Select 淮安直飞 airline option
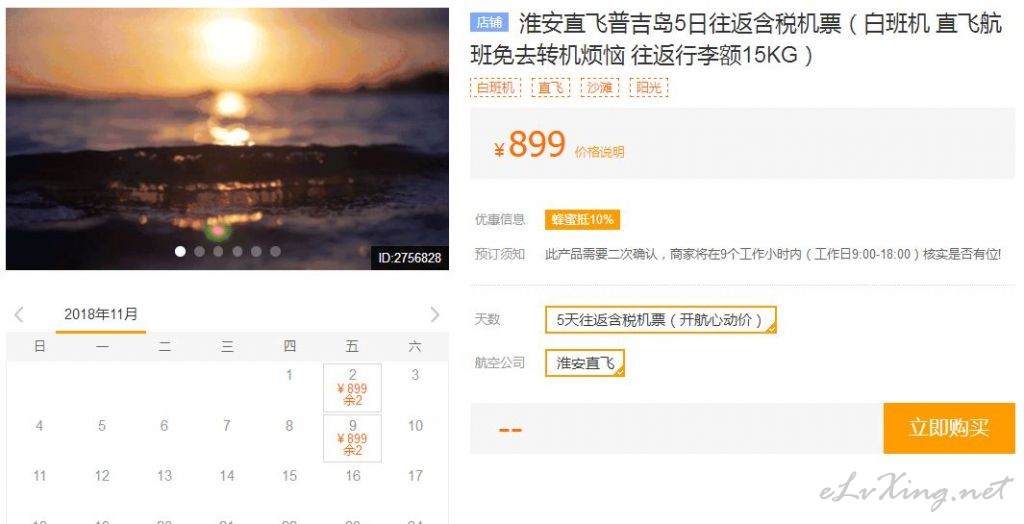 point(585,363)
